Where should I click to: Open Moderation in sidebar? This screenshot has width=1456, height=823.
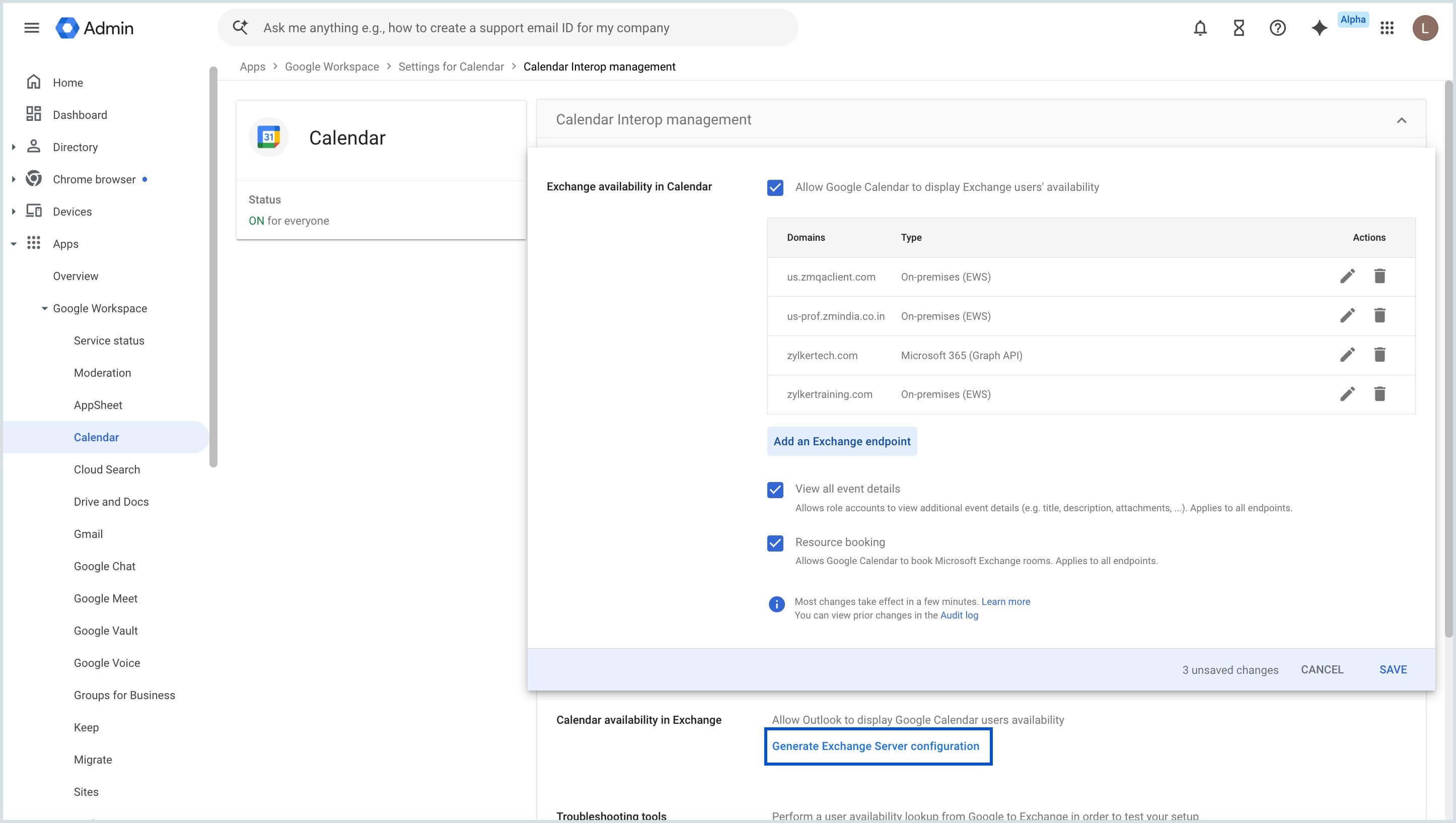click(x=102, y=373)
